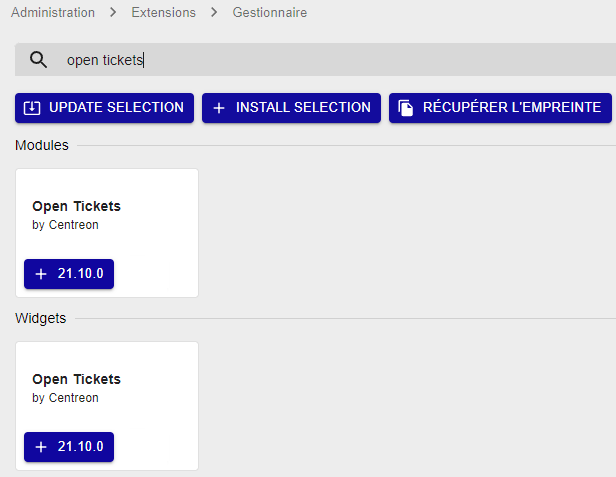Click the copy icon on Récupérer l'empreinte

pos(406,108)
